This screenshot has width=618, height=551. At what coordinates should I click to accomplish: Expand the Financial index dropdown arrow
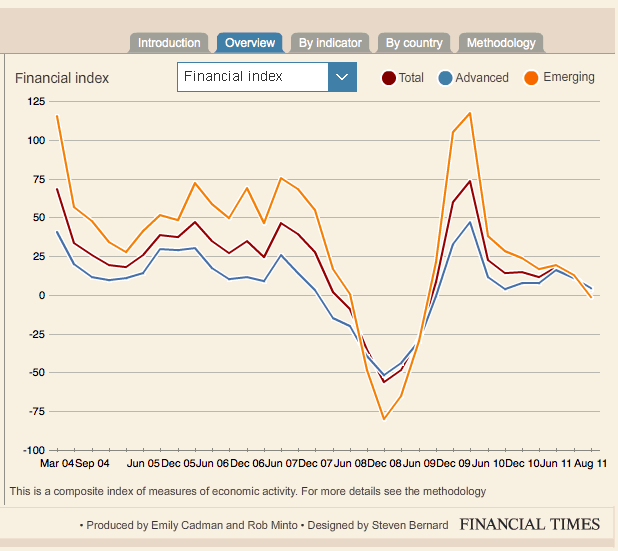pyautogui.click(x=342, y=77)
